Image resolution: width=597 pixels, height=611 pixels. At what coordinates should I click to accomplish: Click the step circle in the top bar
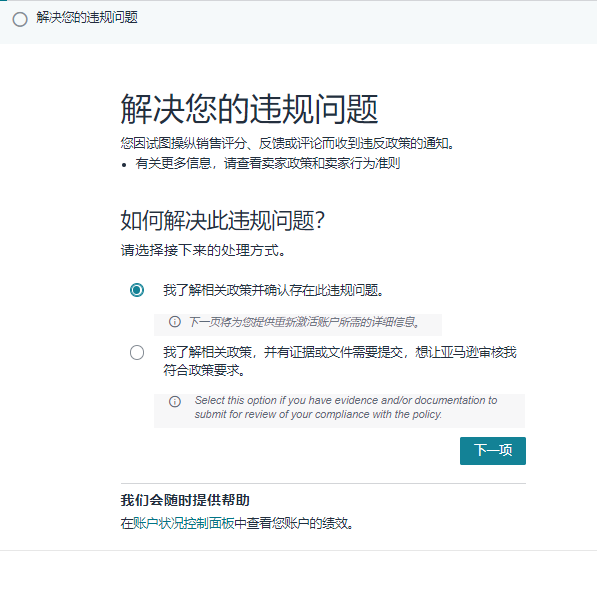20,19
